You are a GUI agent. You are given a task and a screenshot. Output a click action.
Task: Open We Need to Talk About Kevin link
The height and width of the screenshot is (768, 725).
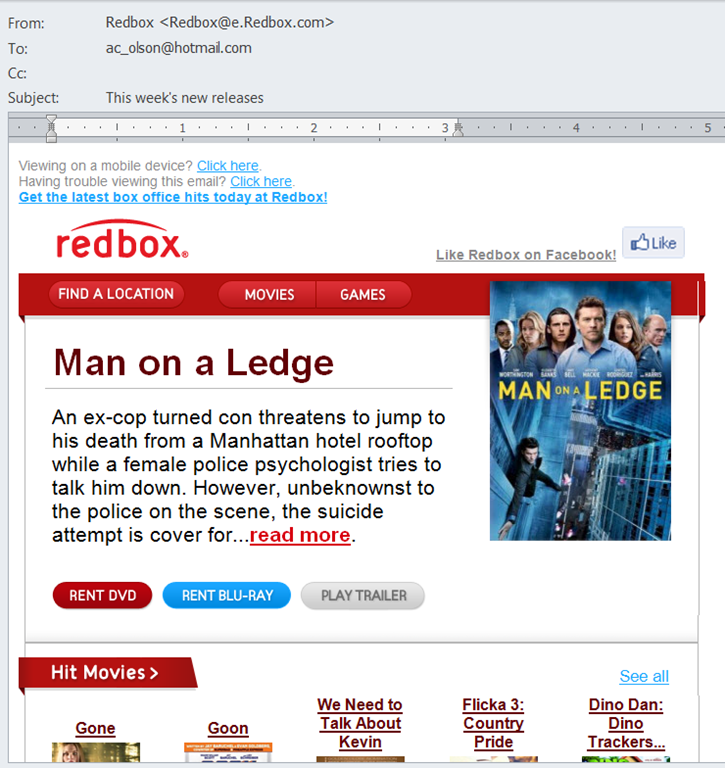click(360, 723)
